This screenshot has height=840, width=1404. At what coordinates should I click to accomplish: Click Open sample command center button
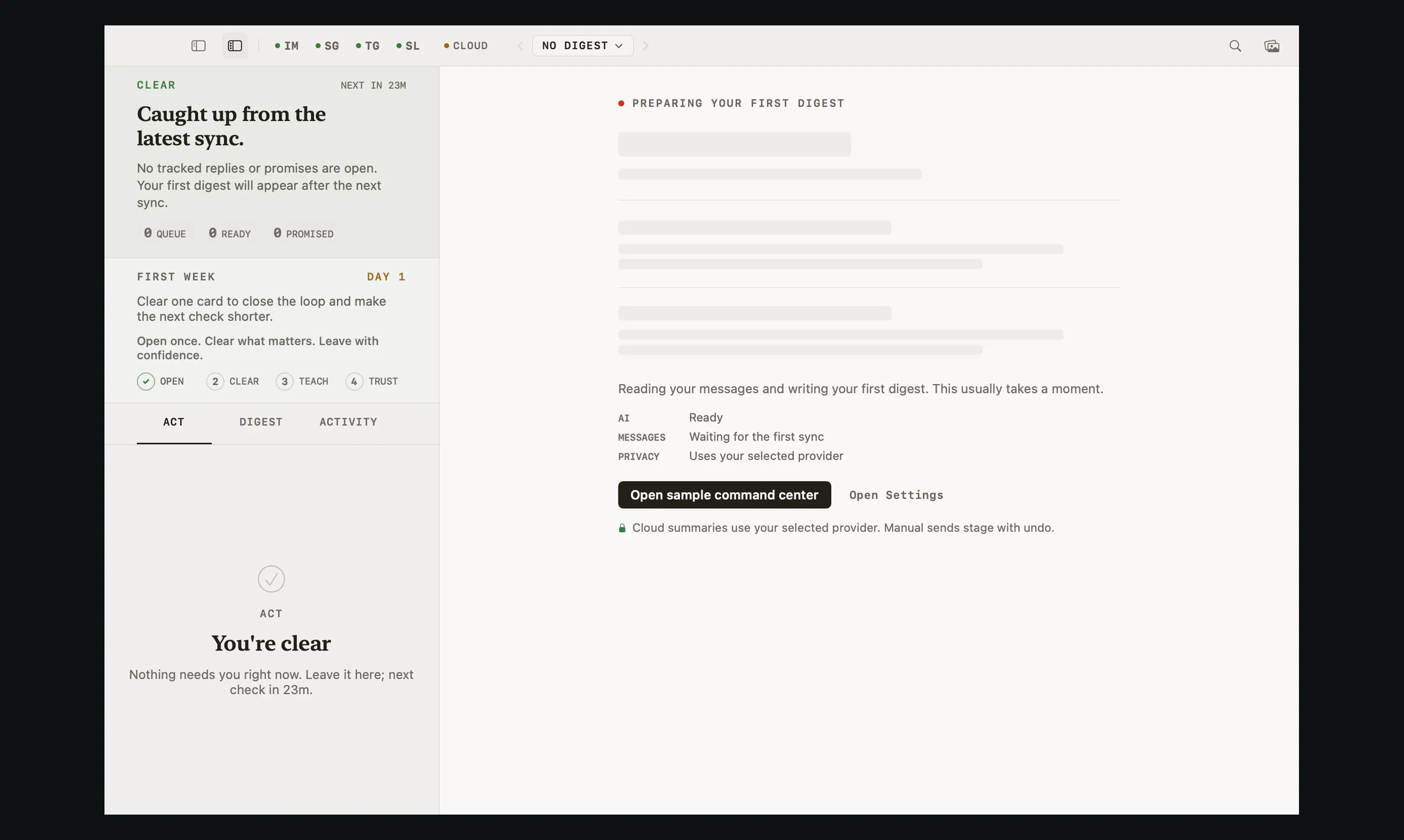pyautogui.click(x=724, y=495)
